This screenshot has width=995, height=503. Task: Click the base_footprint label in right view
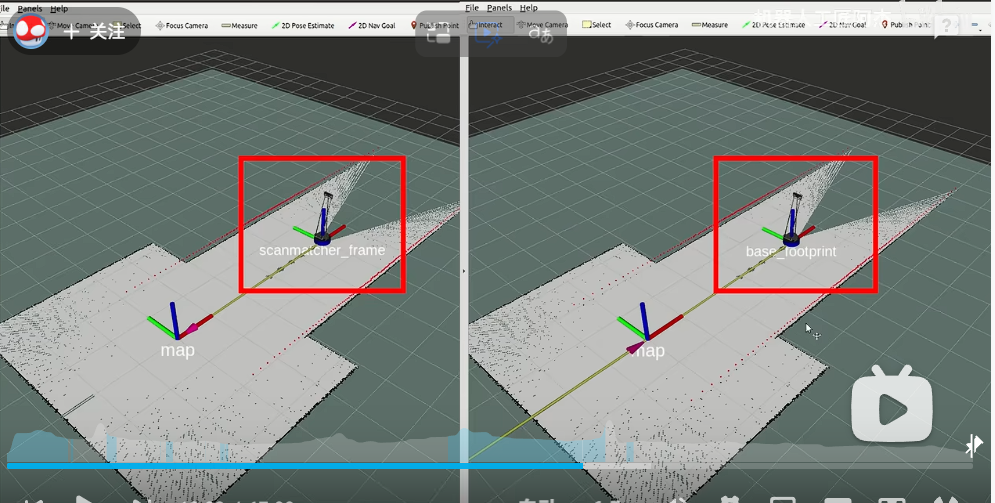(x=791, y=251)
